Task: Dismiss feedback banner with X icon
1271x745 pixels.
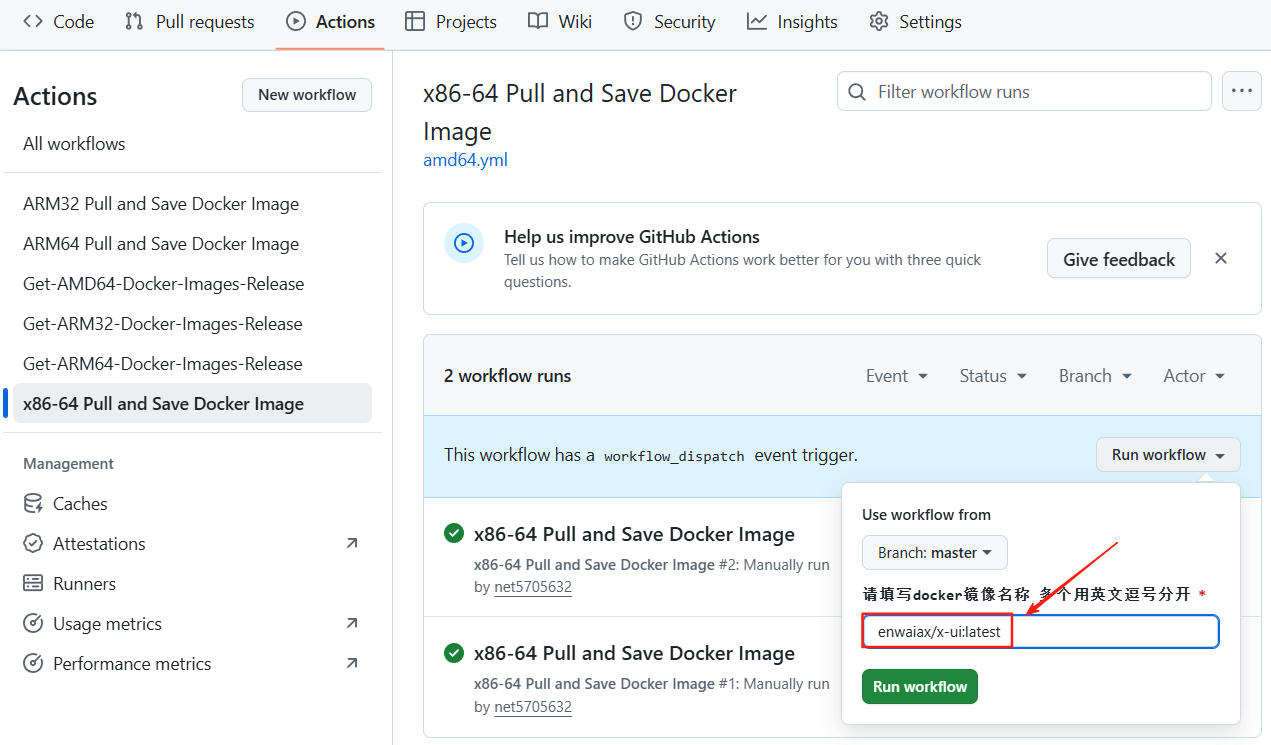Action: tap(1220, 258)
